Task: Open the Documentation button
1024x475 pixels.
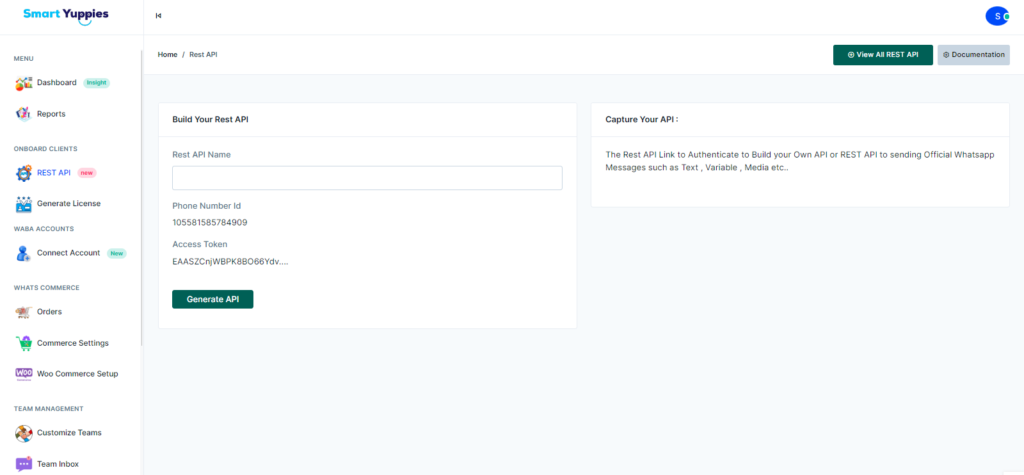Action: (973, 55)
